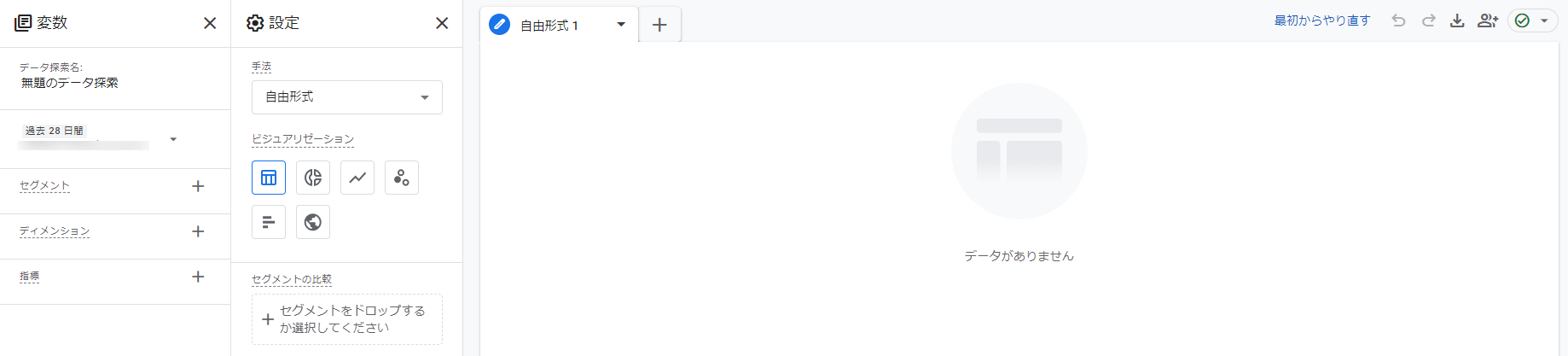Open the 自由形式 1 tab menu arrow
The height and width of the screenshot is (356, 1568).
tap(621, 25)
